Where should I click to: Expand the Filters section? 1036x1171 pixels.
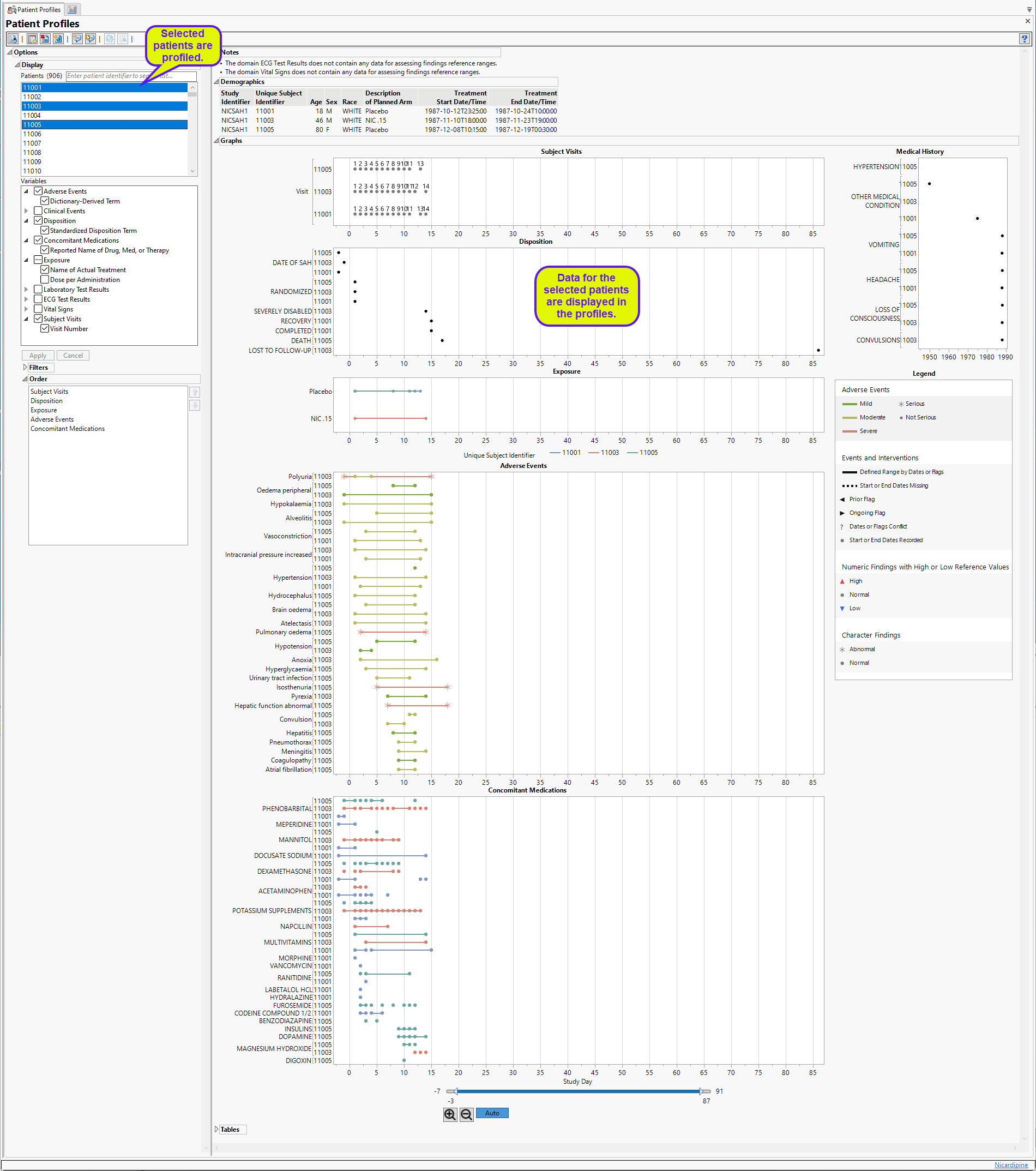[x=25, y=367]
